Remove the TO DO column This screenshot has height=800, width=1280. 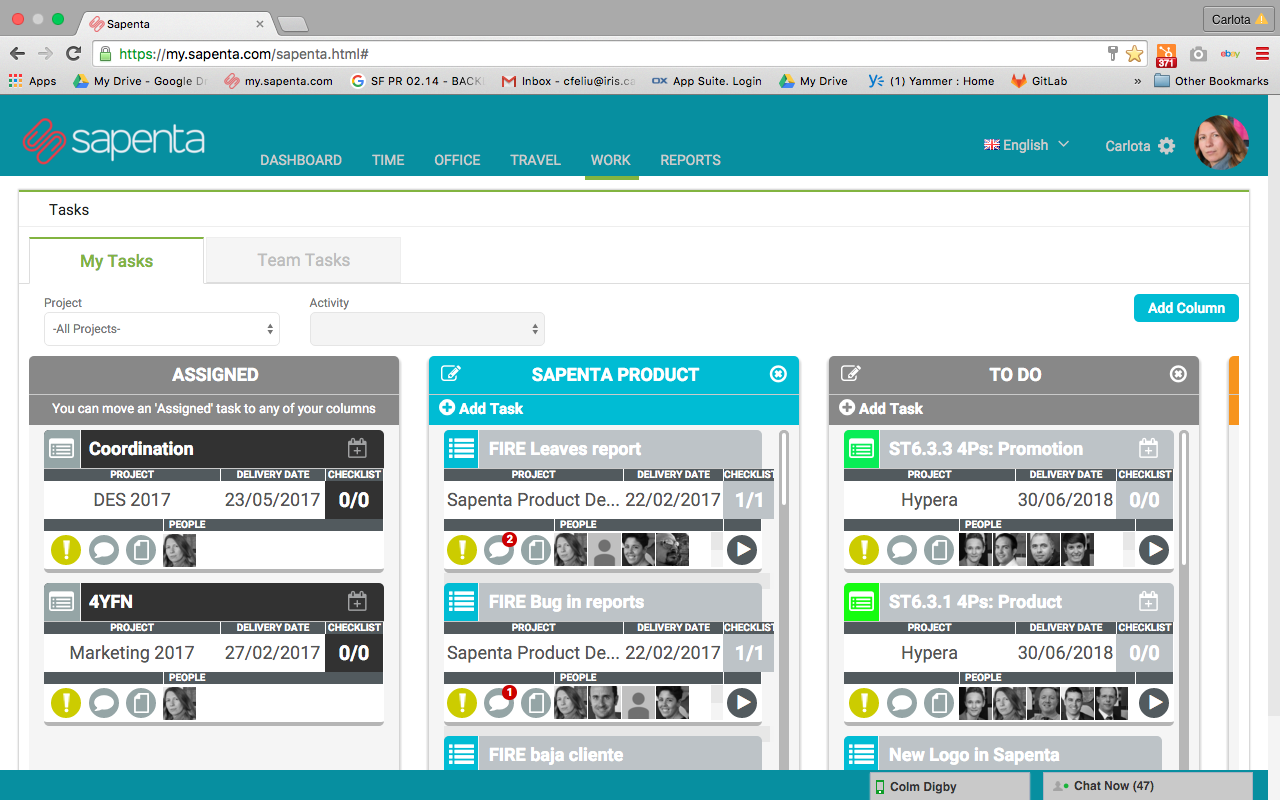pos(1178,374)
